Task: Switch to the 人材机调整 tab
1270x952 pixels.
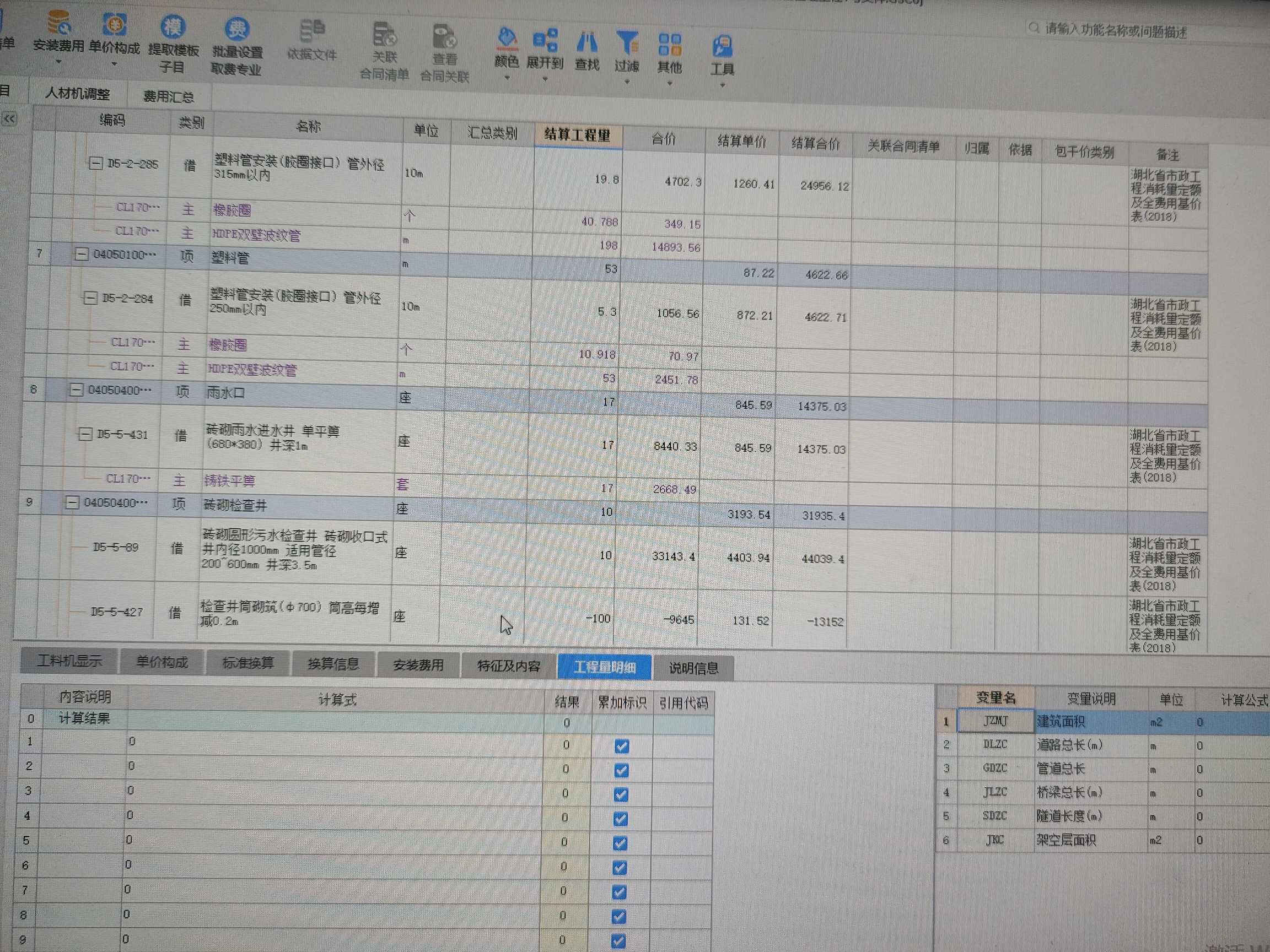Action: coord(78,93)
